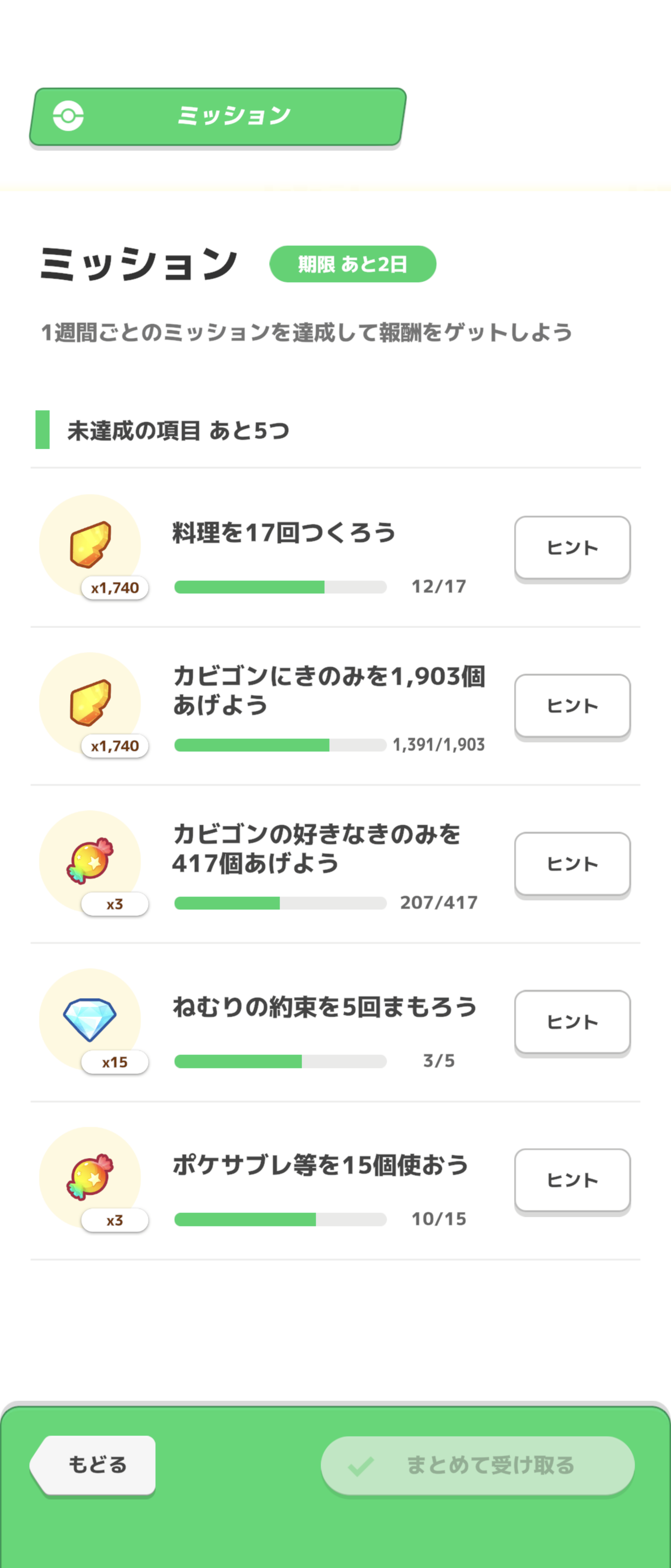Tap the candy reward for the favorite berries mission
This screenshot has height=1568, width=671.
pos(90,860)
